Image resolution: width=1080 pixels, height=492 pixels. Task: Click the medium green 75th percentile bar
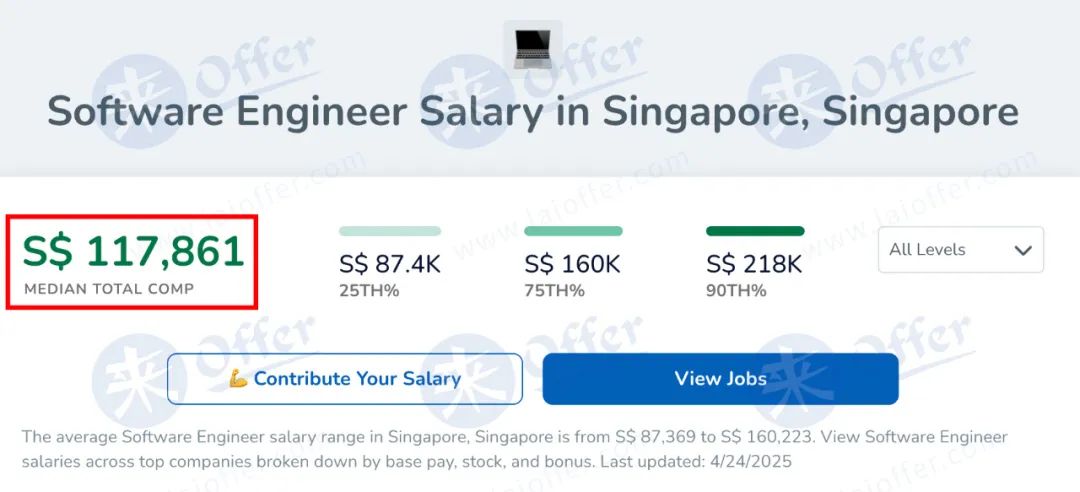(573, 231)
